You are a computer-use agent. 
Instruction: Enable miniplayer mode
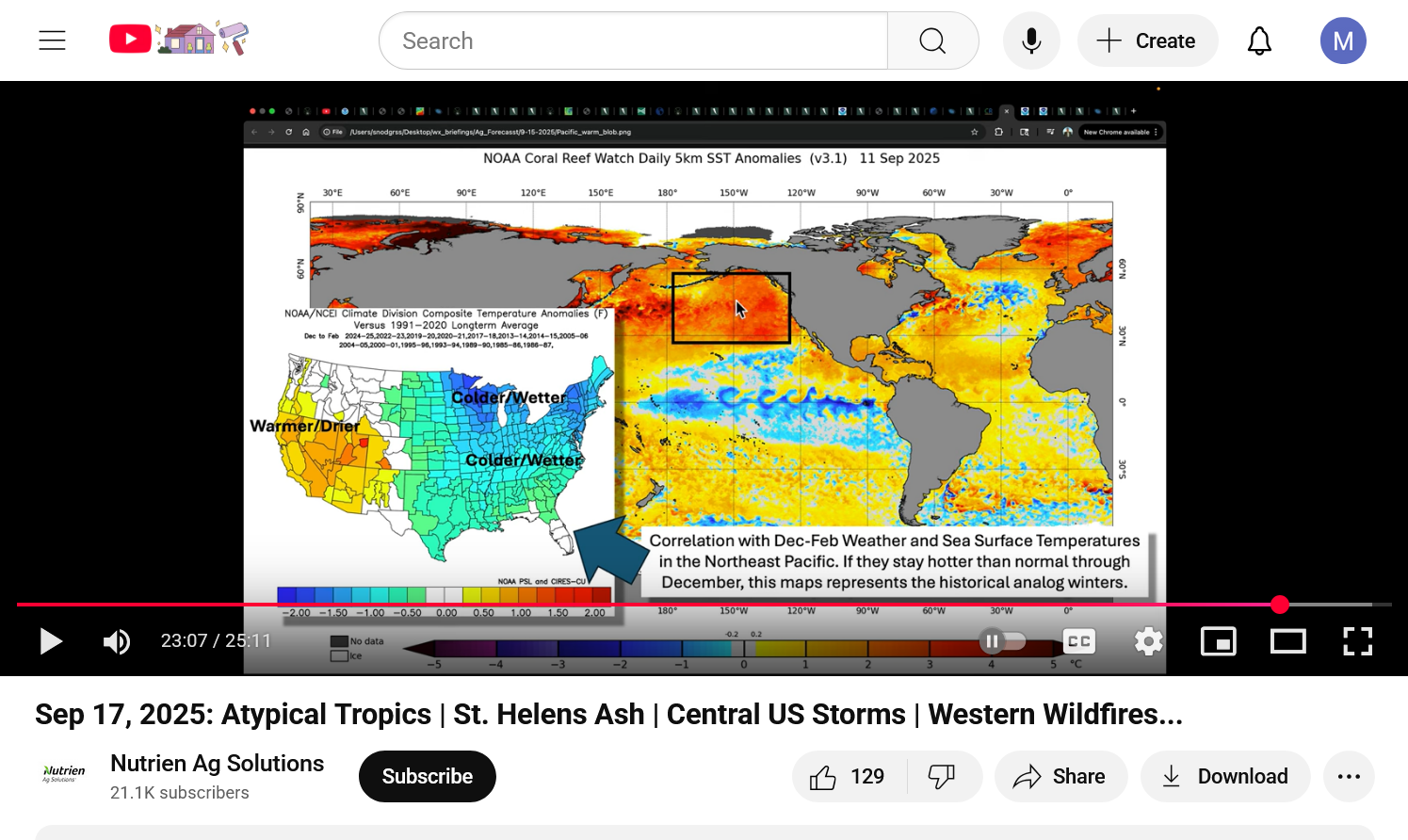[1218, 641]
